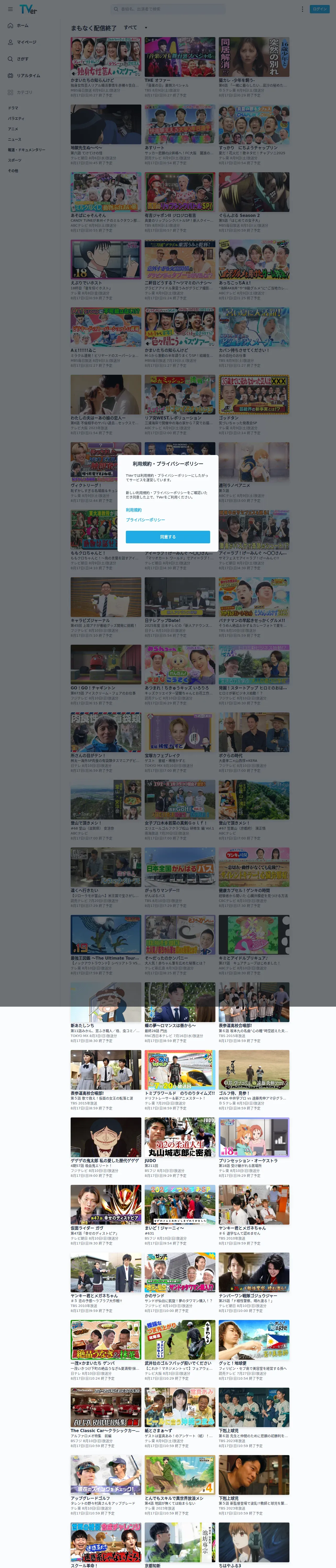
Task: Click the title text 'アップグレードゴルフ'
Action: (90, 1498)
